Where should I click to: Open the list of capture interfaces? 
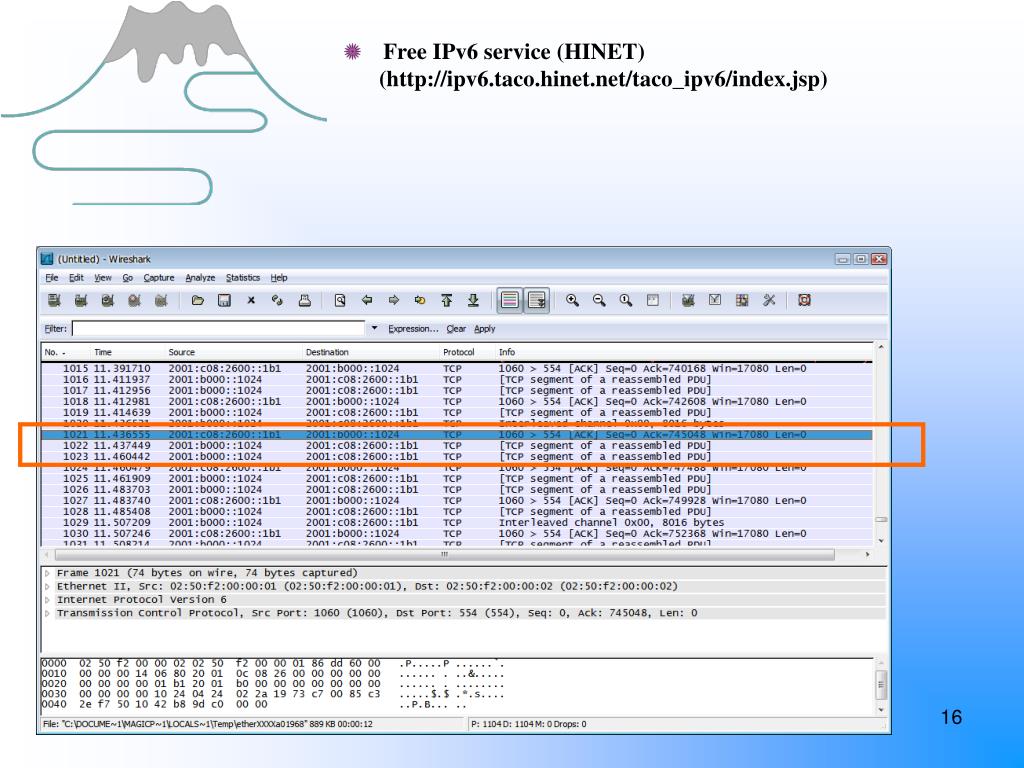click(54, 300)
